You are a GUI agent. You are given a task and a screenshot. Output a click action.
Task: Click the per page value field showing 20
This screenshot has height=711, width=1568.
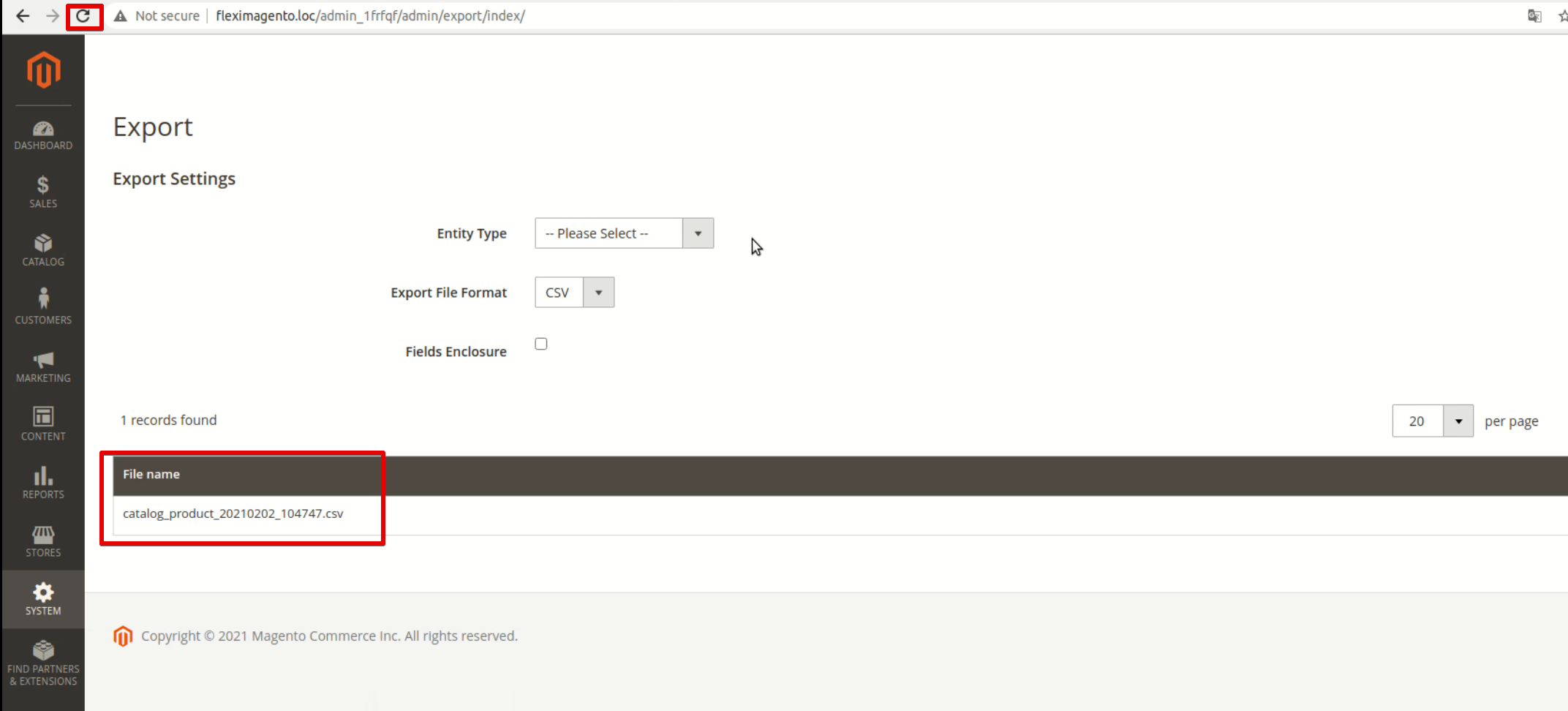1417,421
